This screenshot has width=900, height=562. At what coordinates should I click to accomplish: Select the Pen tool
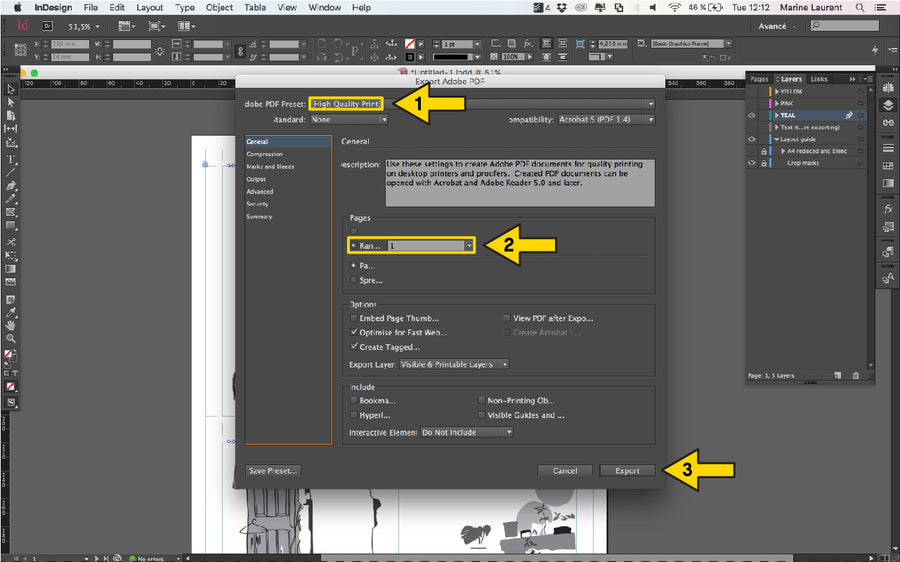[x=10, y=186]
